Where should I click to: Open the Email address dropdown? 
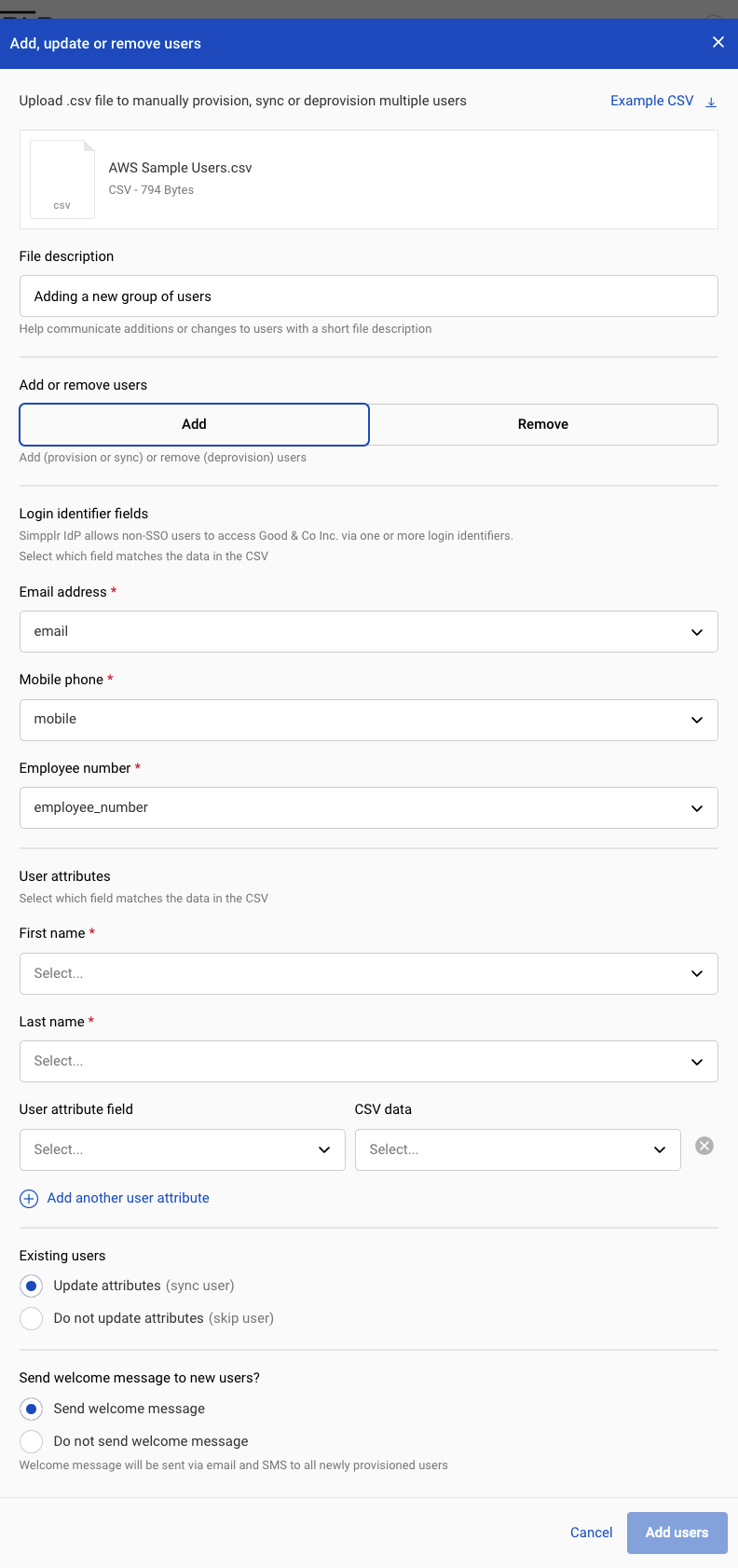[369, 631]
